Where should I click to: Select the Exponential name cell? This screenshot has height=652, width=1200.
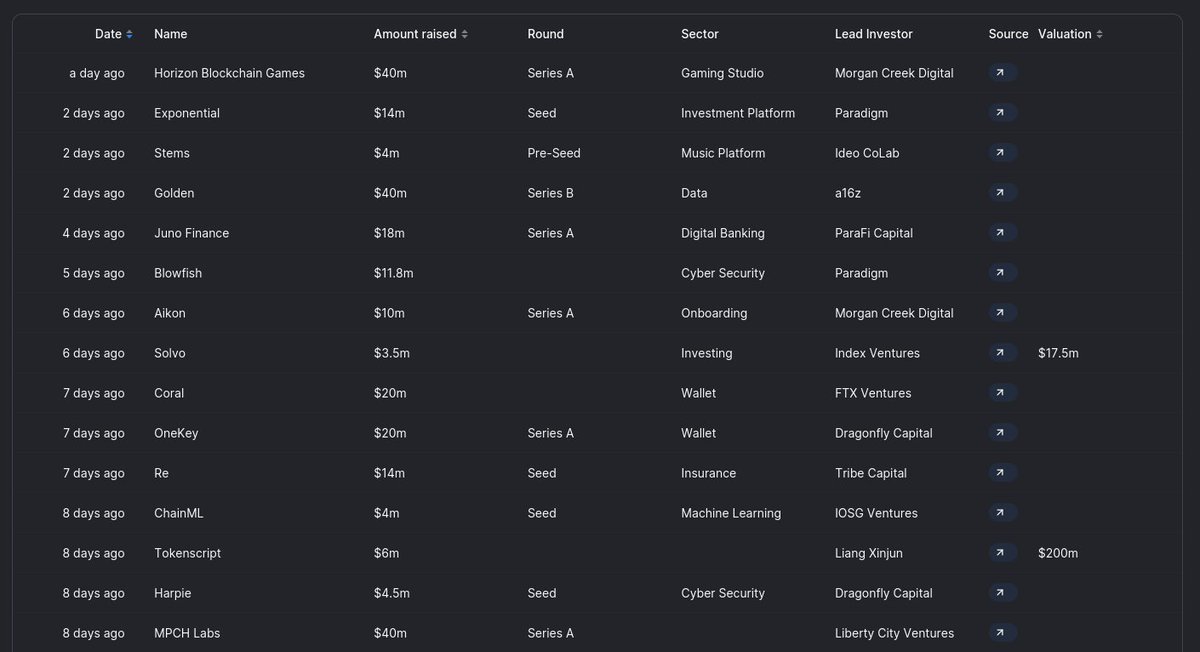(187, 113)
